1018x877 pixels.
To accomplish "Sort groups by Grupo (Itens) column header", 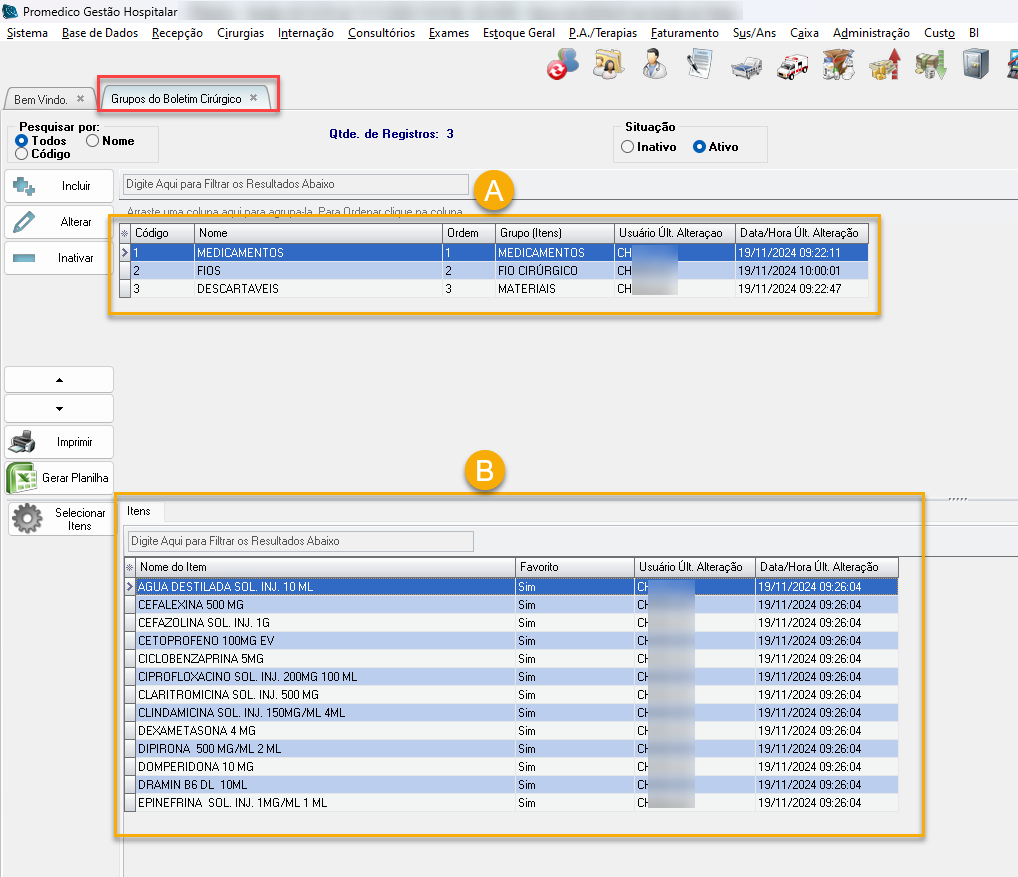I will coord(555,233).
